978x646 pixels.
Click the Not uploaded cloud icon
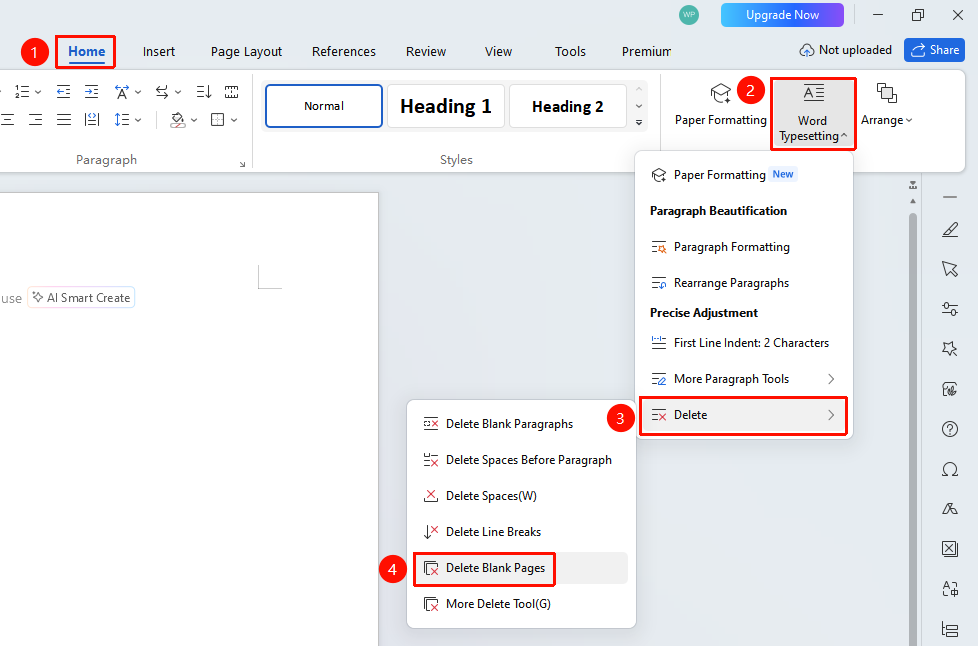click(806, 51)
